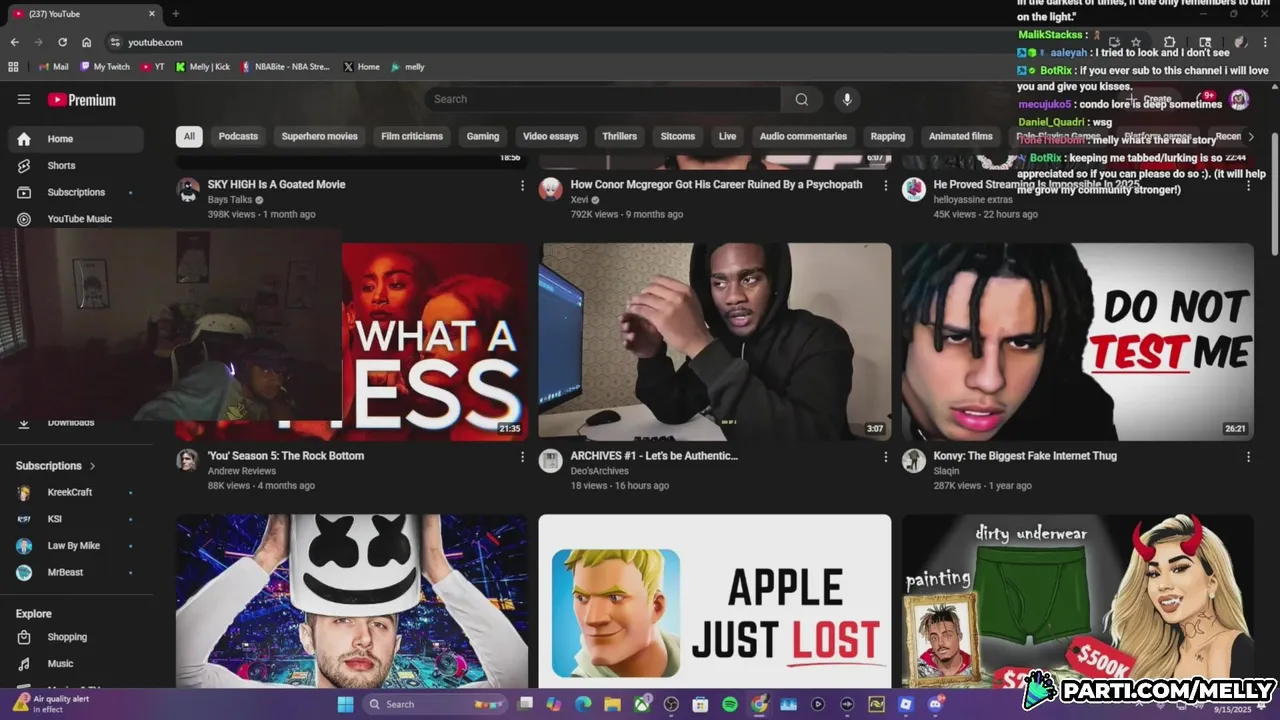Open the YouTube hamburger guide menu
1280x720 pixels.
point(24,99)
